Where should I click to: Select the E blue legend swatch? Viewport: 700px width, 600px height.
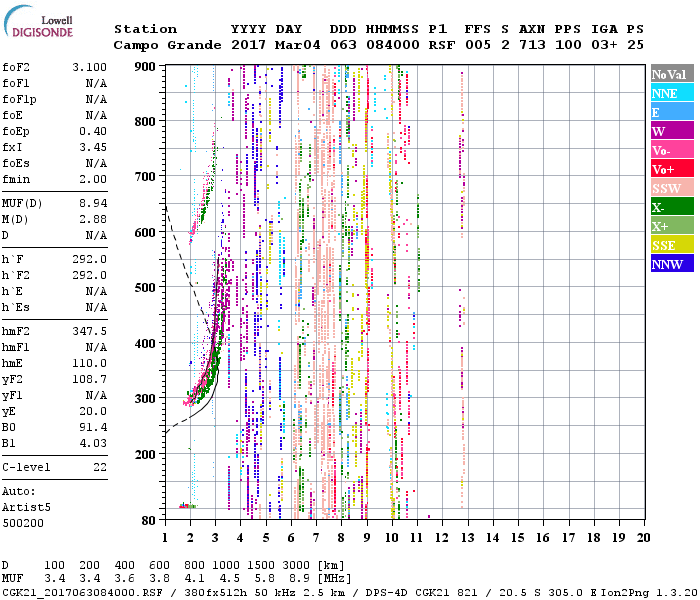(x=672, y=112)
